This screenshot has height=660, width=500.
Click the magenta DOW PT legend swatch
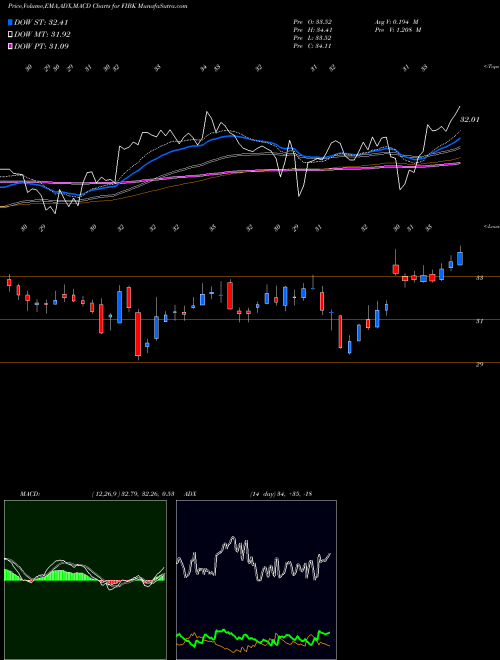pyautogui.click(x=10, y=46)
